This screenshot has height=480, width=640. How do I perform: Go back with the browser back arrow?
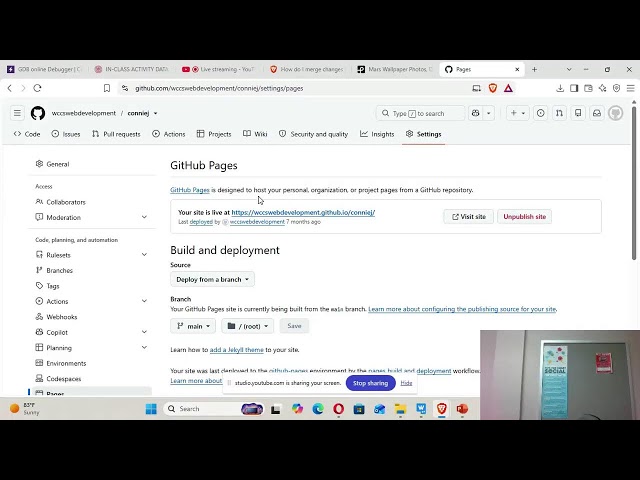coord(10,88)
